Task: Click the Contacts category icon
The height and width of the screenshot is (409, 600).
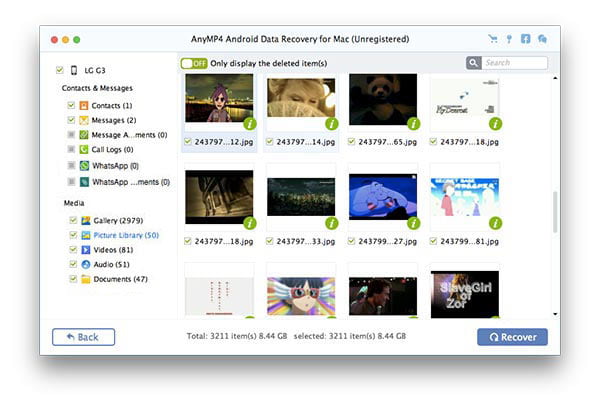Action: click(84, 105)
